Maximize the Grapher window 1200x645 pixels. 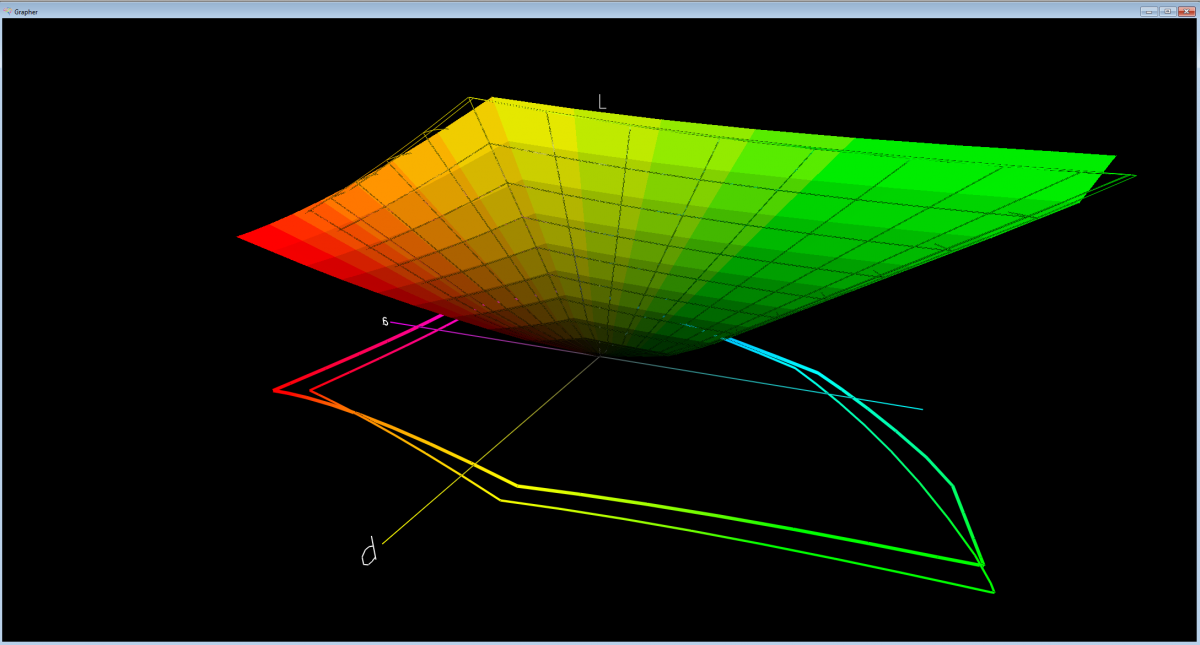[1166, 11]
